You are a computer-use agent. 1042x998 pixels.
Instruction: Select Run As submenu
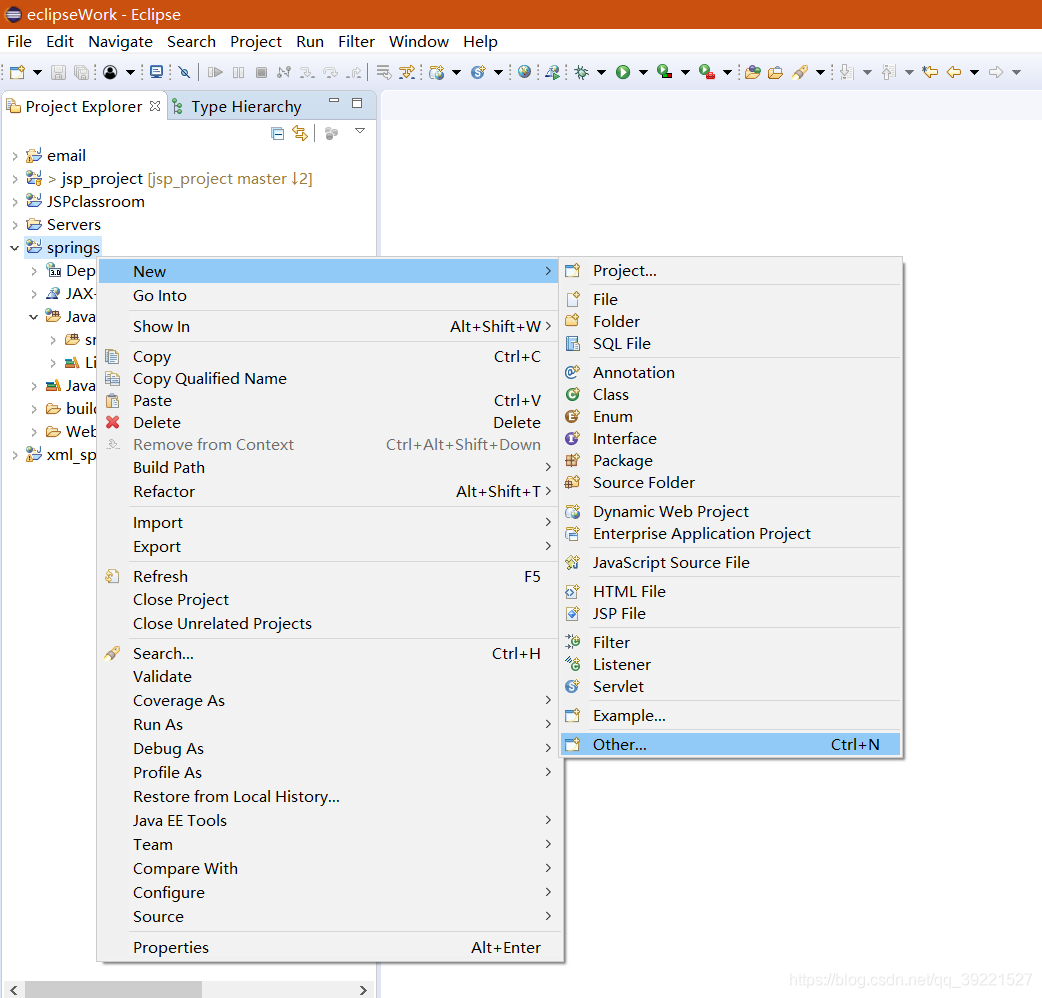[330, 724]
